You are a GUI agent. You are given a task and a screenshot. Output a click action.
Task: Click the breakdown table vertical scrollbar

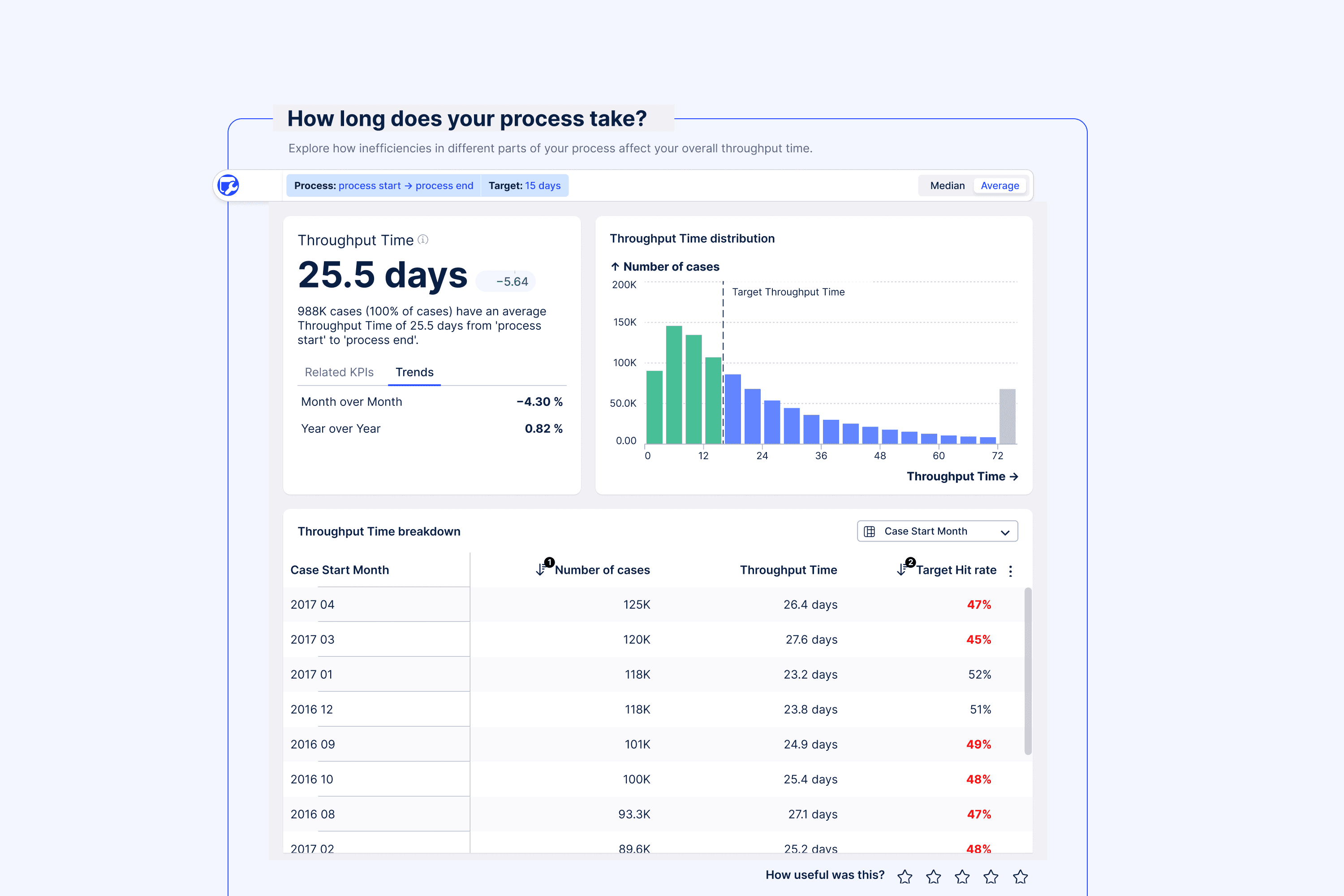click(1028, 671)
